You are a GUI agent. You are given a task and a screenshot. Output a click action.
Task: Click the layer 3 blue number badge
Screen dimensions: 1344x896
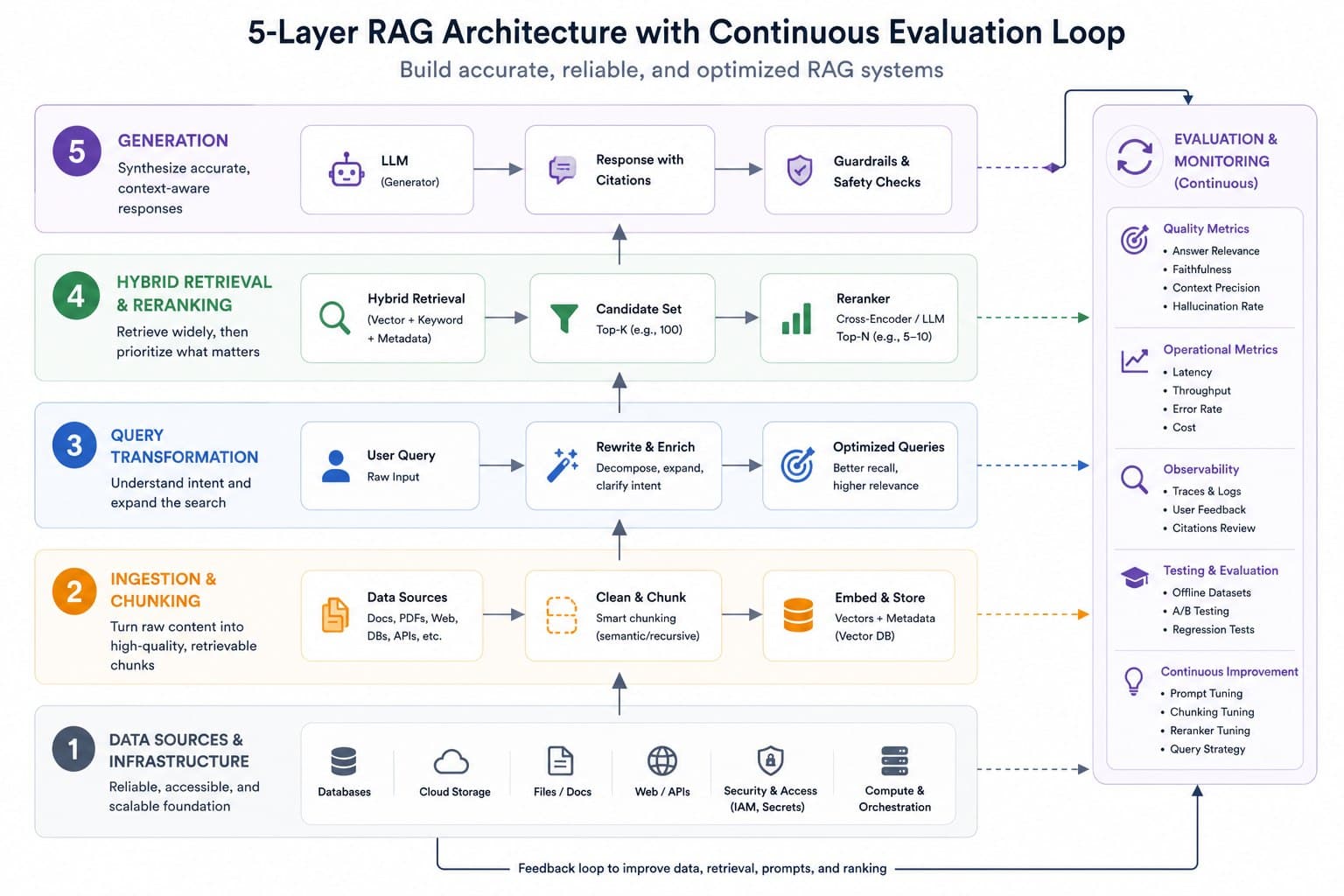click(x=74, y=445)
